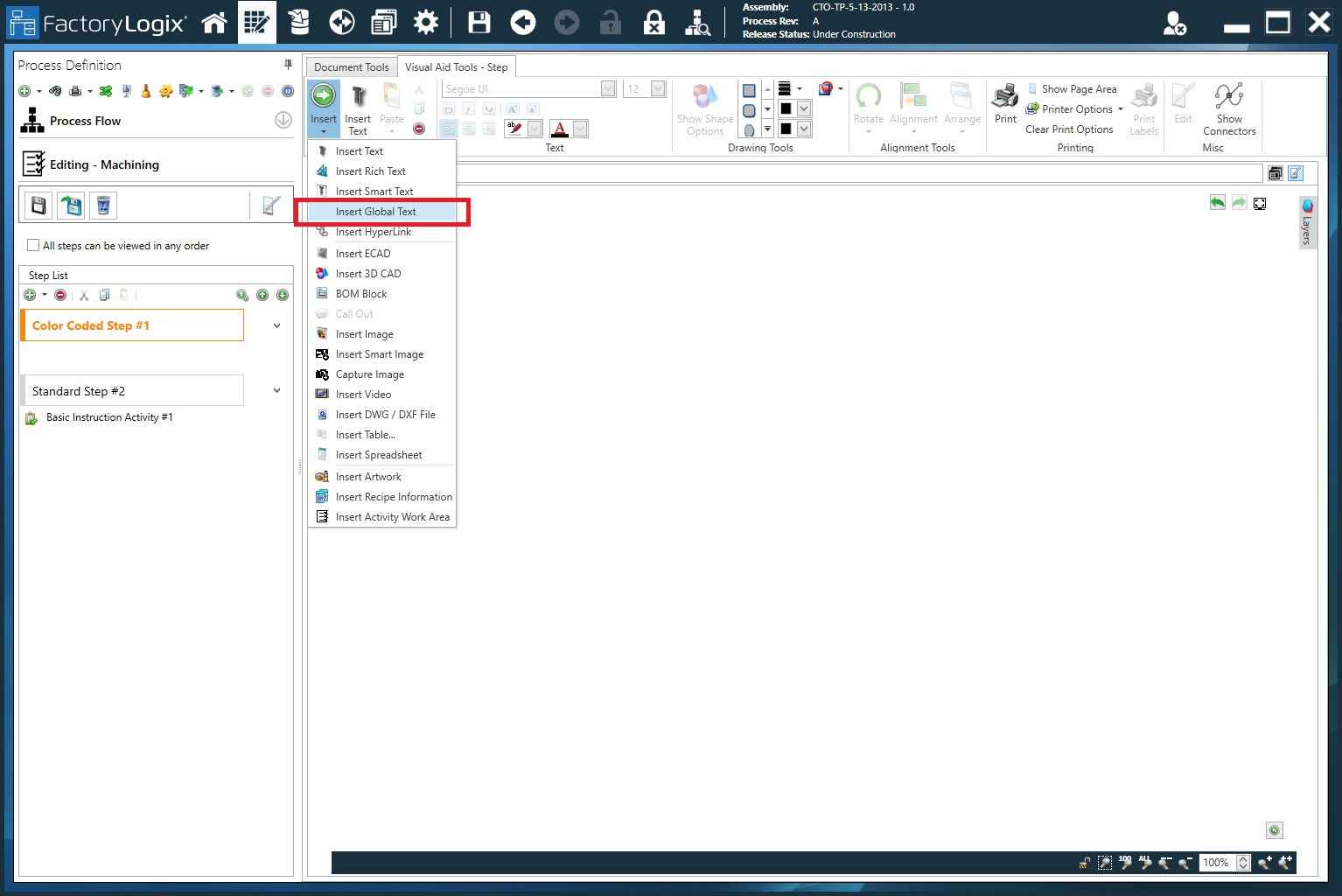Screen dimensions: 1342x896
Task: Toggle underline formatting in the Text group
Action: pos(488,108)
